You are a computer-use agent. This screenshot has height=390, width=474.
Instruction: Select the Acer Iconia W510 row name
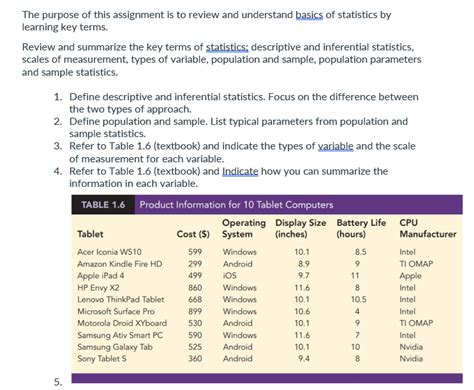[109, 252]
